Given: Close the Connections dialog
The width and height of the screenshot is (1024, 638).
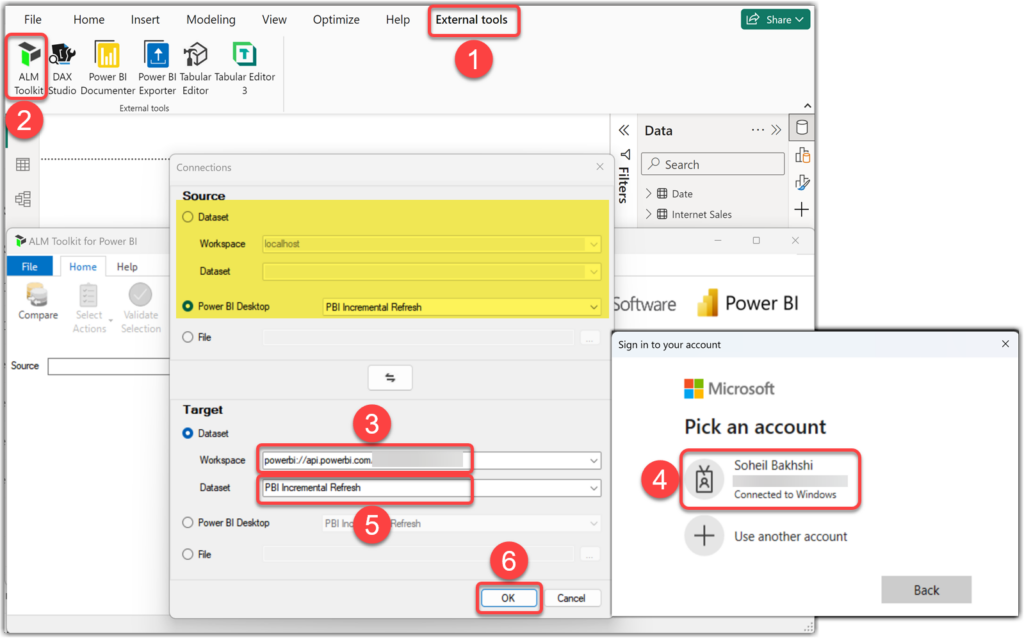Looking at the screenshot, I should (x=600, y=167).
